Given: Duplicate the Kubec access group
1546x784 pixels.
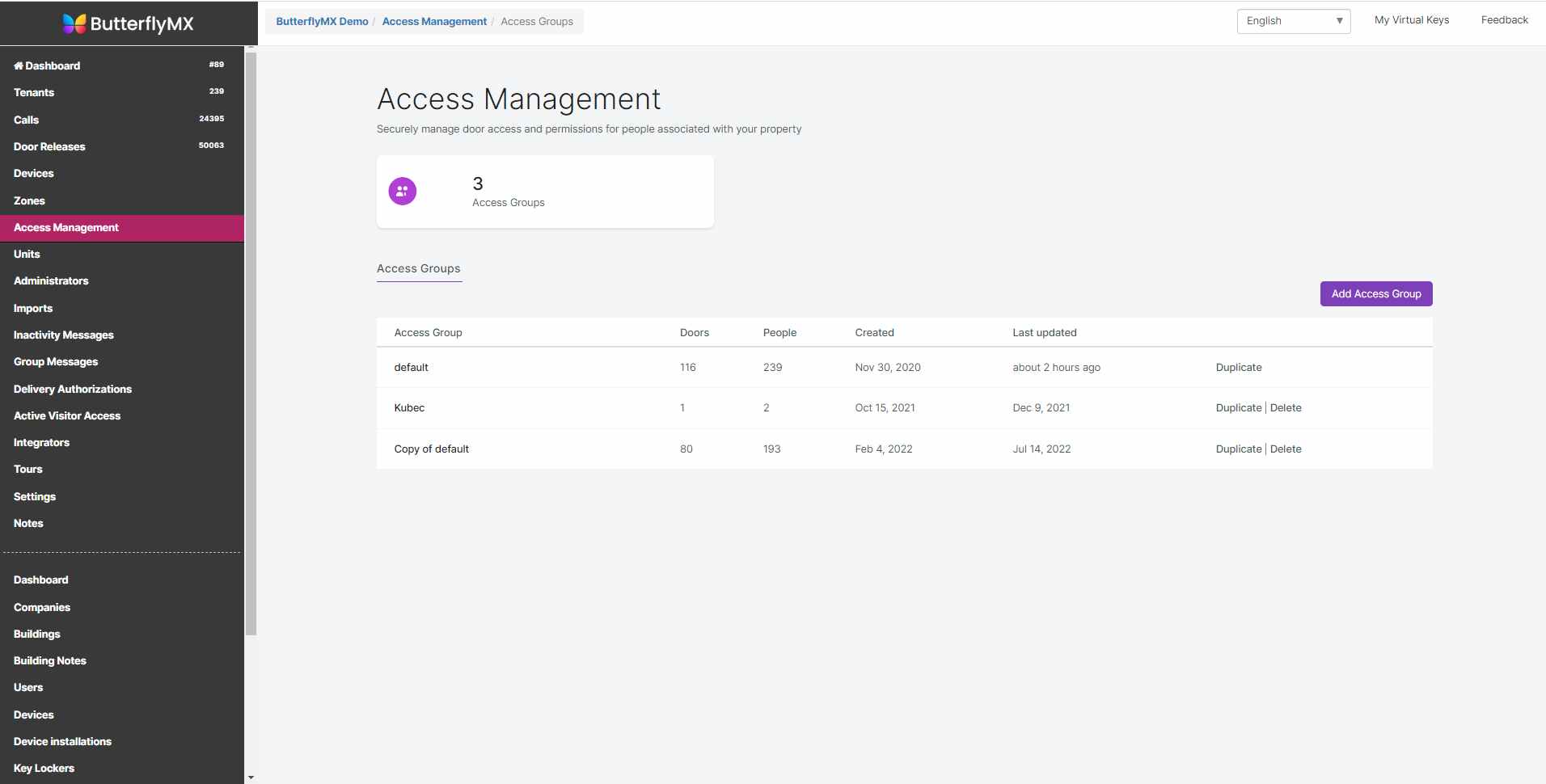Looking at the screenshot, I should 1237,407.
